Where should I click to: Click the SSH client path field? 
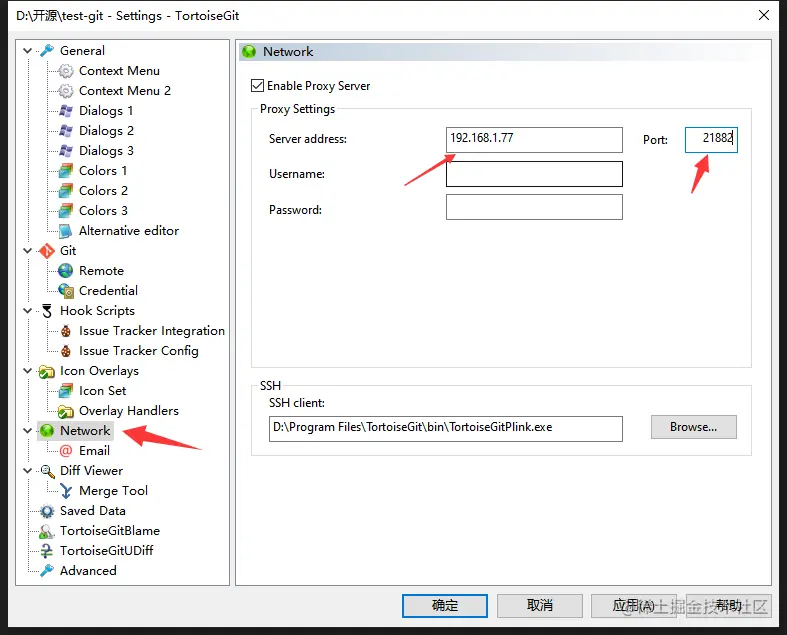pos(446,429)
